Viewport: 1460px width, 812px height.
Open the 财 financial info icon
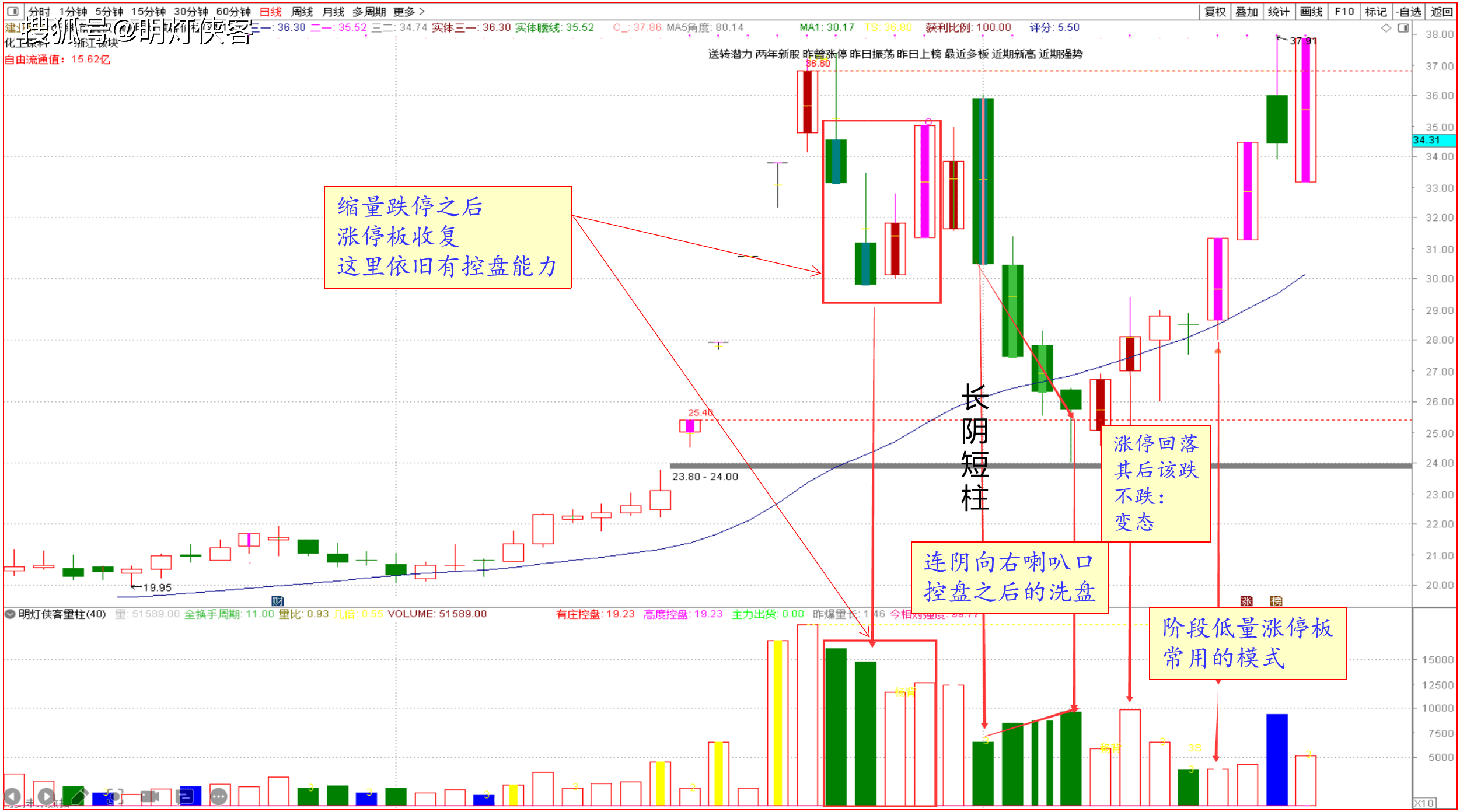(x=278, y=601)
